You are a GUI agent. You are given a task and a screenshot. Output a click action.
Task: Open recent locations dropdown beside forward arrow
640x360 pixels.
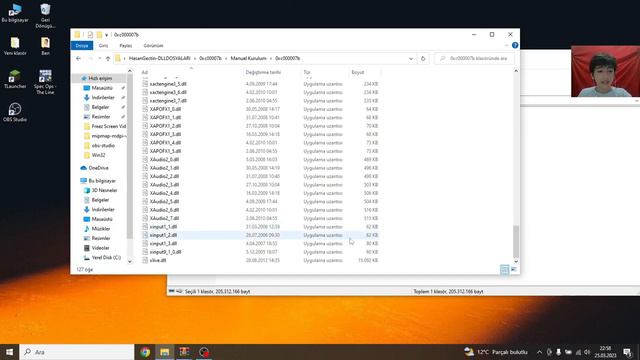(99, 58)
